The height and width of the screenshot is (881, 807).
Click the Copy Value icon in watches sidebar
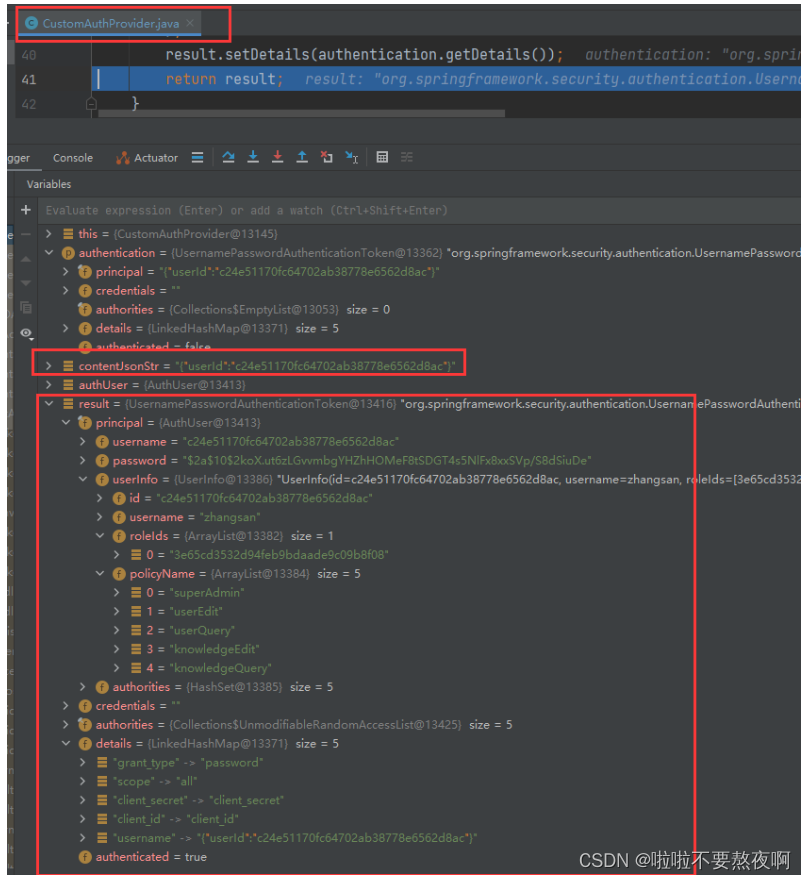click(26, 307)
